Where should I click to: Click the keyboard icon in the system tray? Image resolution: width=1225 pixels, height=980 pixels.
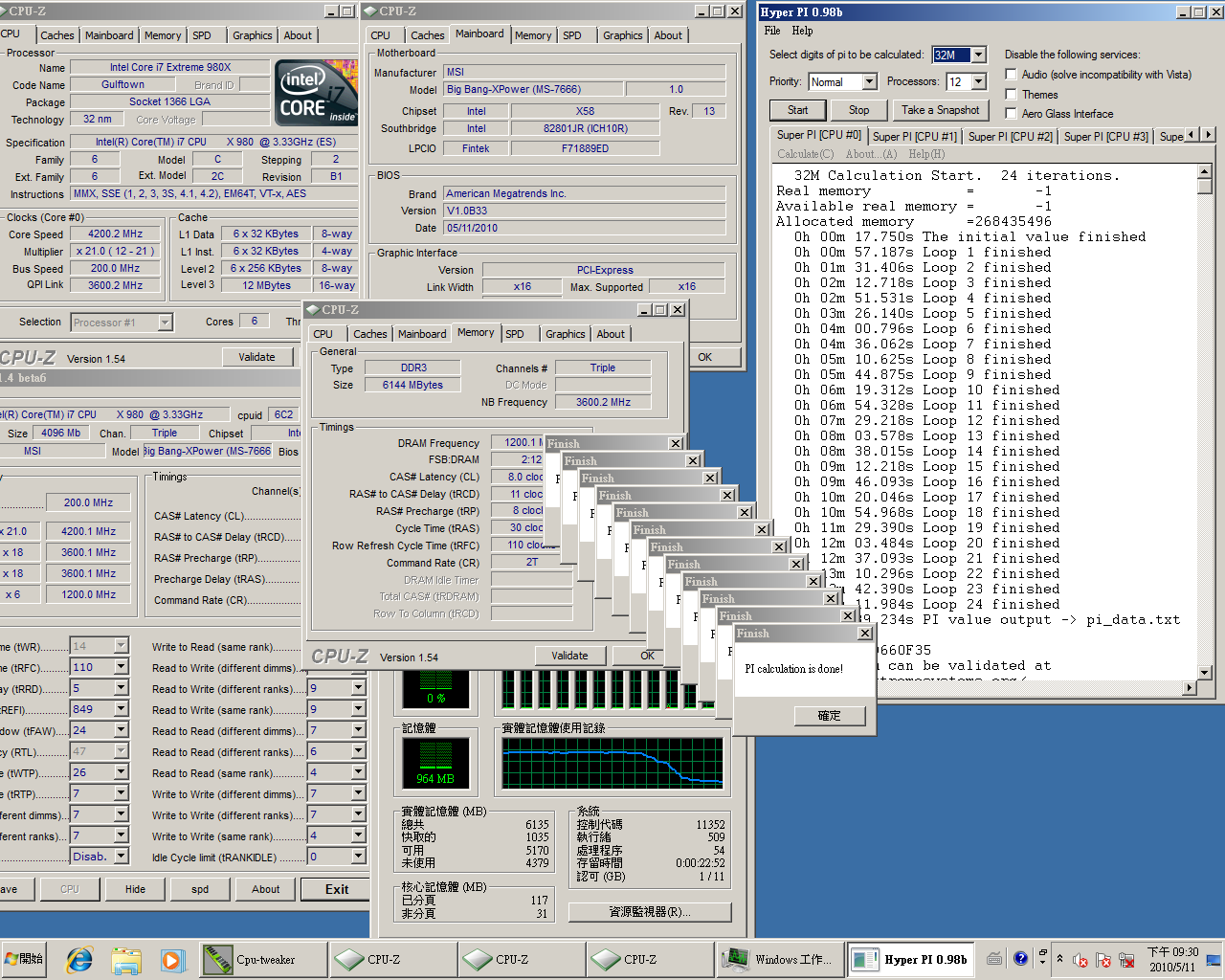tap(995, 958)
